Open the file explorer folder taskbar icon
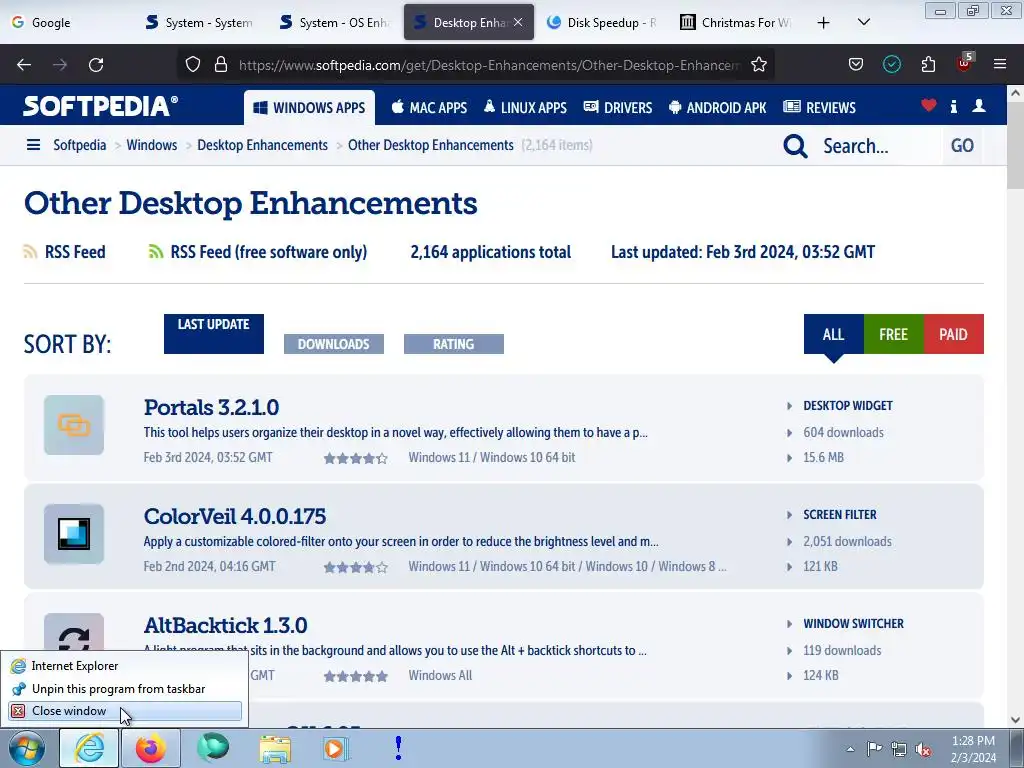The image size is (1024, 768). [275, 749]
